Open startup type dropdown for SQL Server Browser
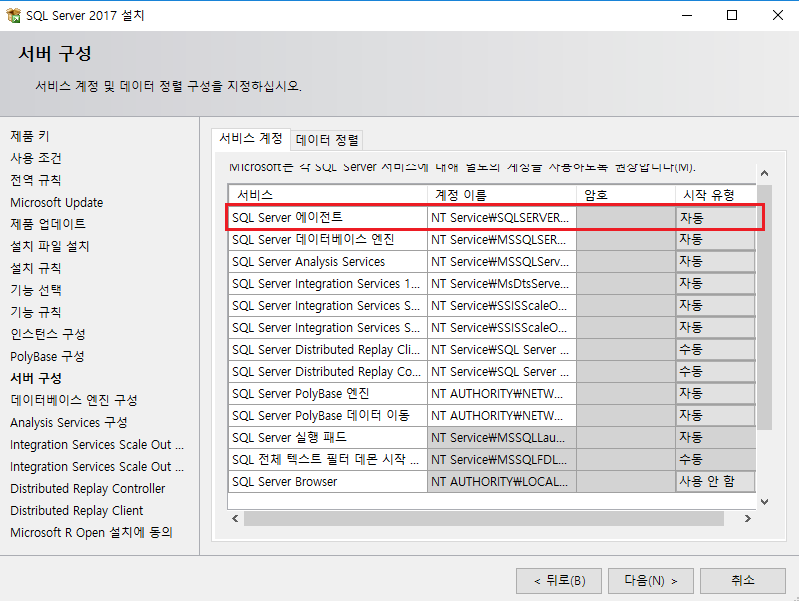This screenshot has height=601, width=799. (715, 482)
